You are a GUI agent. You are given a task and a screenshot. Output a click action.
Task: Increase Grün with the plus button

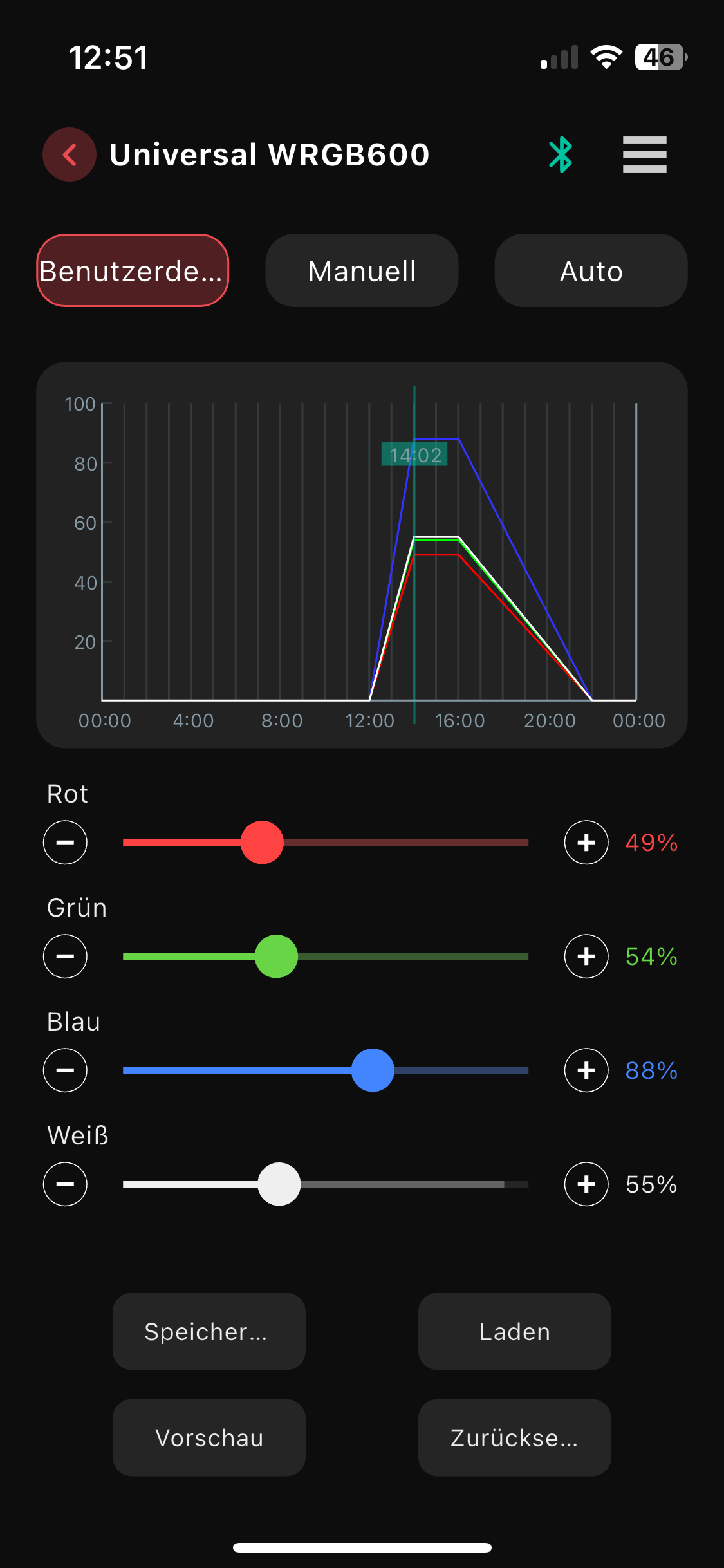pyautogui.click(x=586, y=957)
